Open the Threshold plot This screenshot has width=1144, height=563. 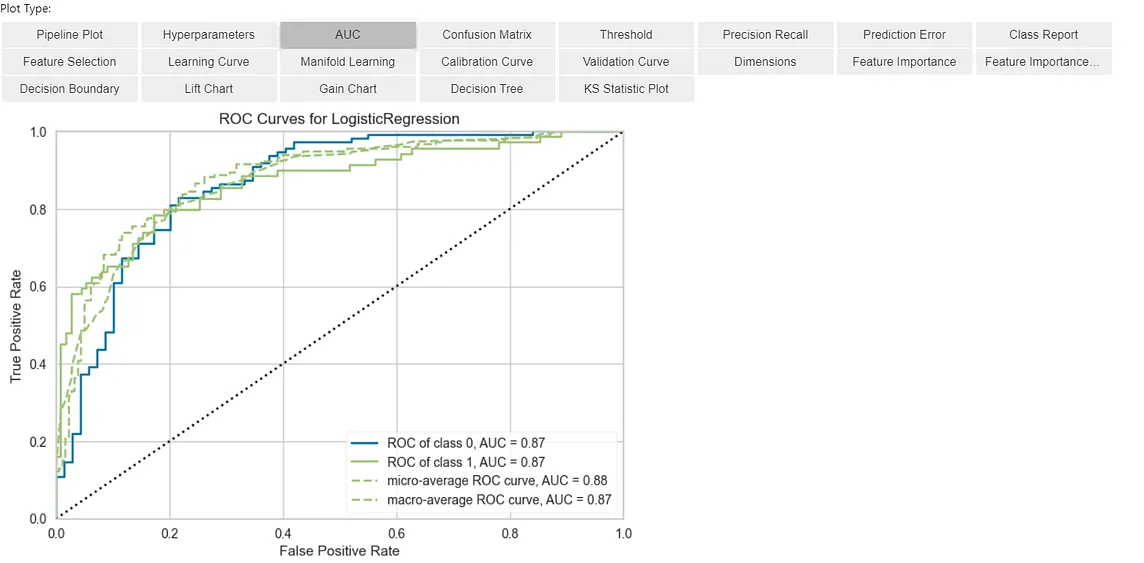click(626, 34)
